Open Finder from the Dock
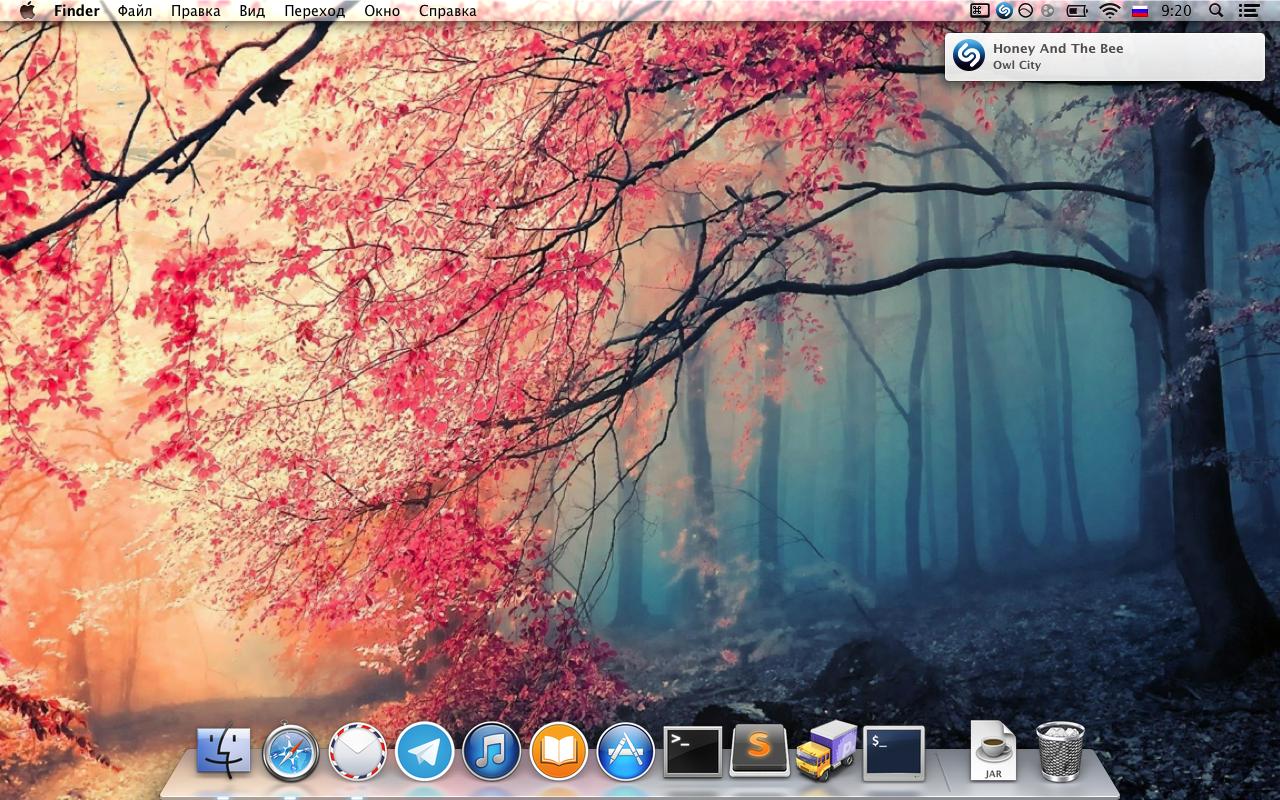1280x800 pixels. tap(224, 752)
